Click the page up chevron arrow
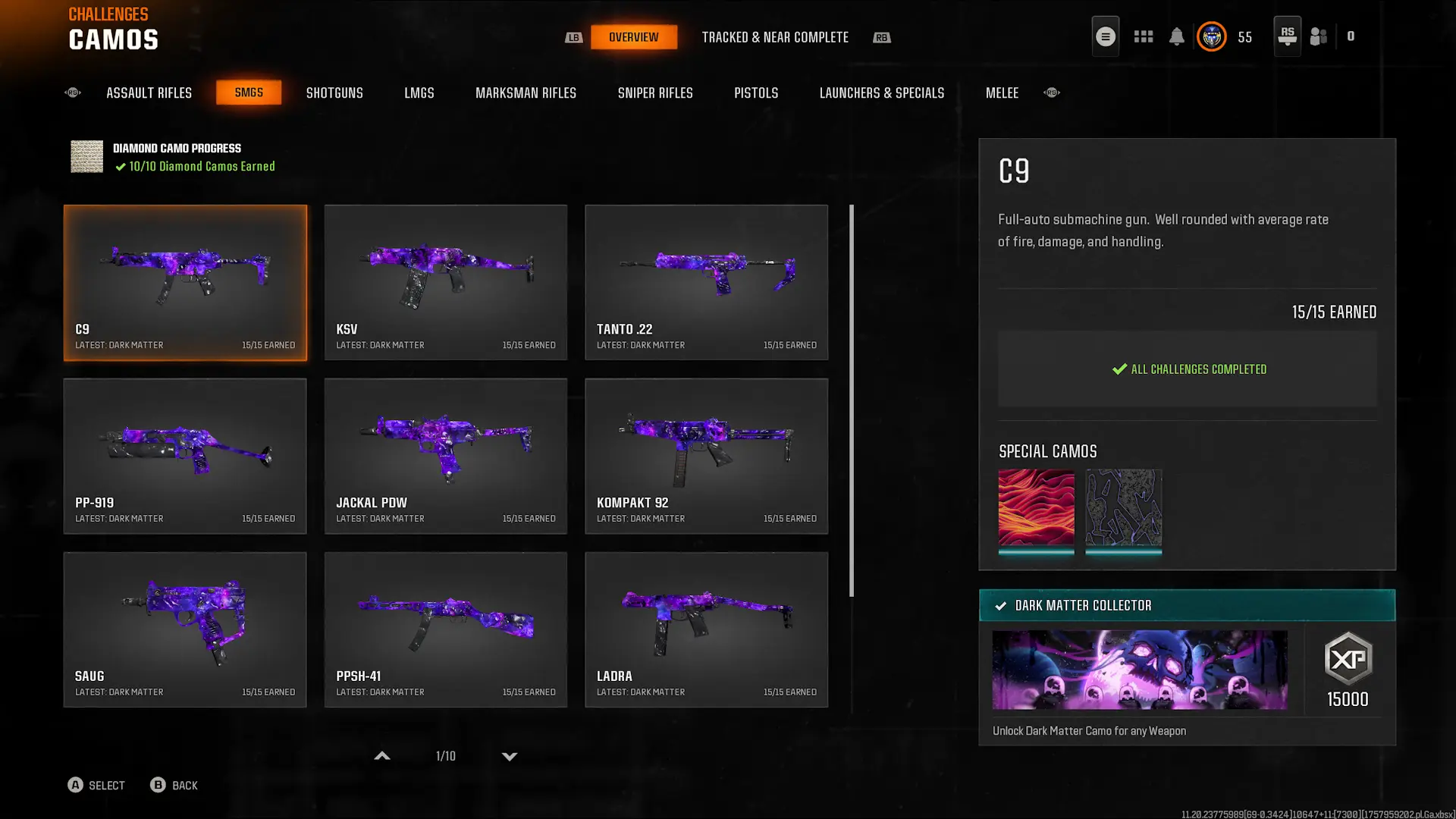The image size is (1456, 819). point(382,756)
